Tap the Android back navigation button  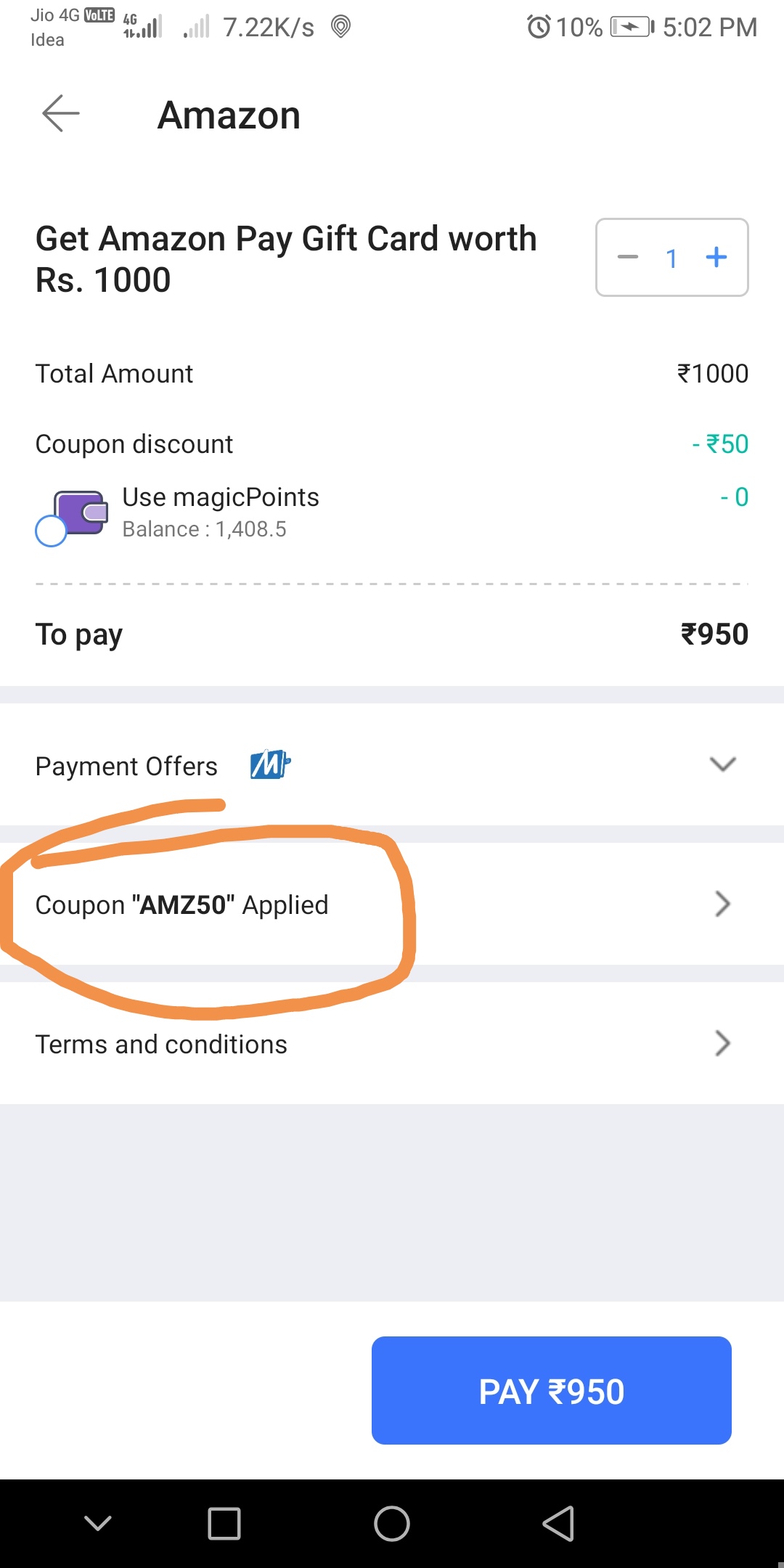[x=558, y=1523]
